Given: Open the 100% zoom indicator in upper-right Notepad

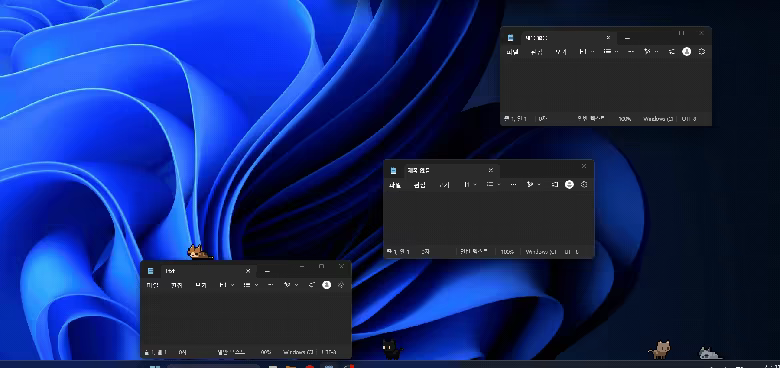Looking at the screenshot, I should coord(625,119).
